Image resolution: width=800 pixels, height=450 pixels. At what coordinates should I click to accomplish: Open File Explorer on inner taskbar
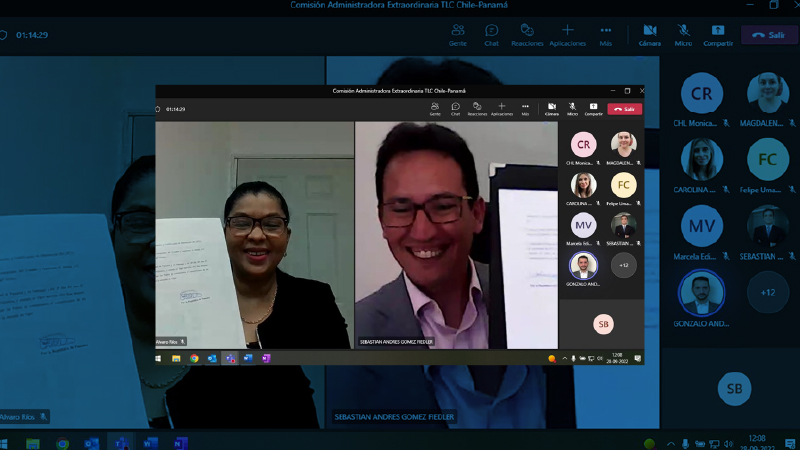tap(176, 359)
